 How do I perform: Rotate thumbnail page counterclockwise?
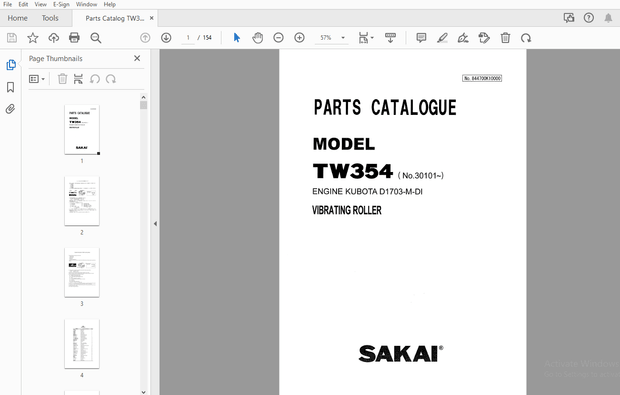coord(95,79)
